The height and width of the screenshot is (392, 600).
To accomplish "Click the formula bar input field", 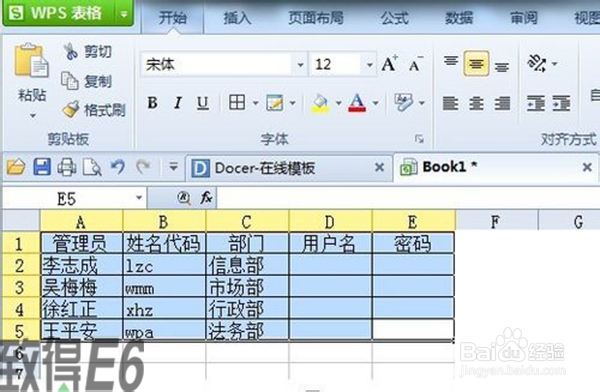I will coord(408,198).
